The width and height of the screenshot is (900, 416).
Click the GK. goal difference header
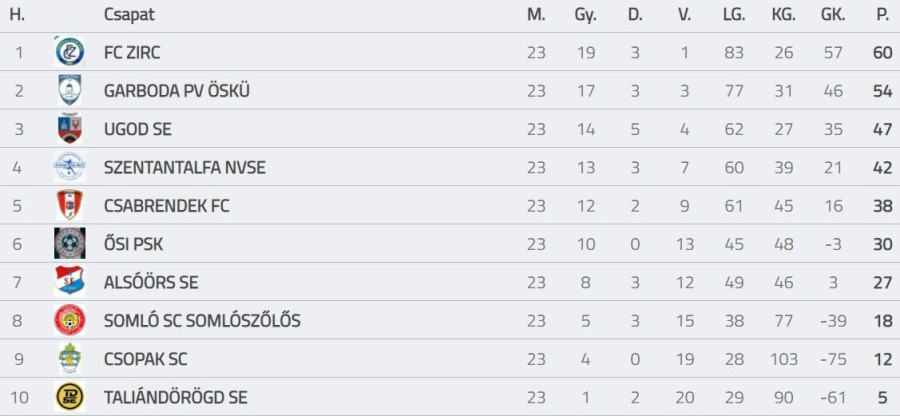coord(832,15)
